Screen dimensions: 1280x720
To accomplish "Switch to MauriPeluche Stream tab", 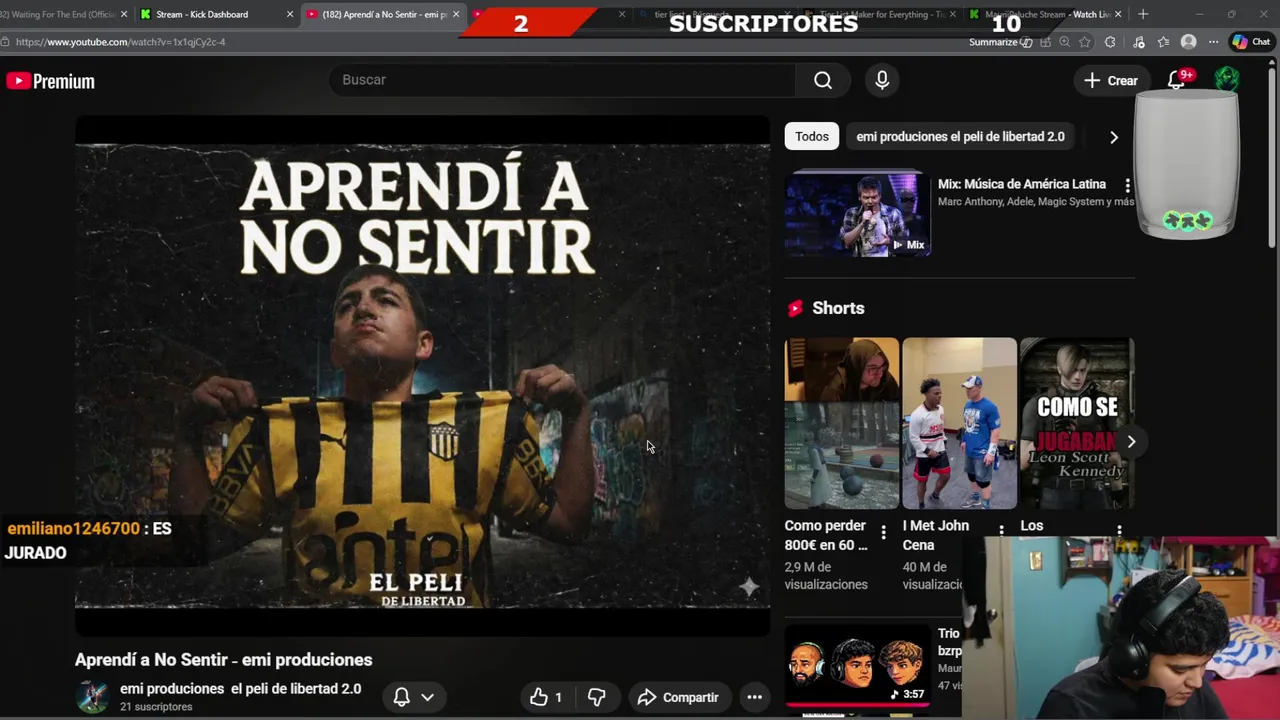I will [x=1045, y=14].
